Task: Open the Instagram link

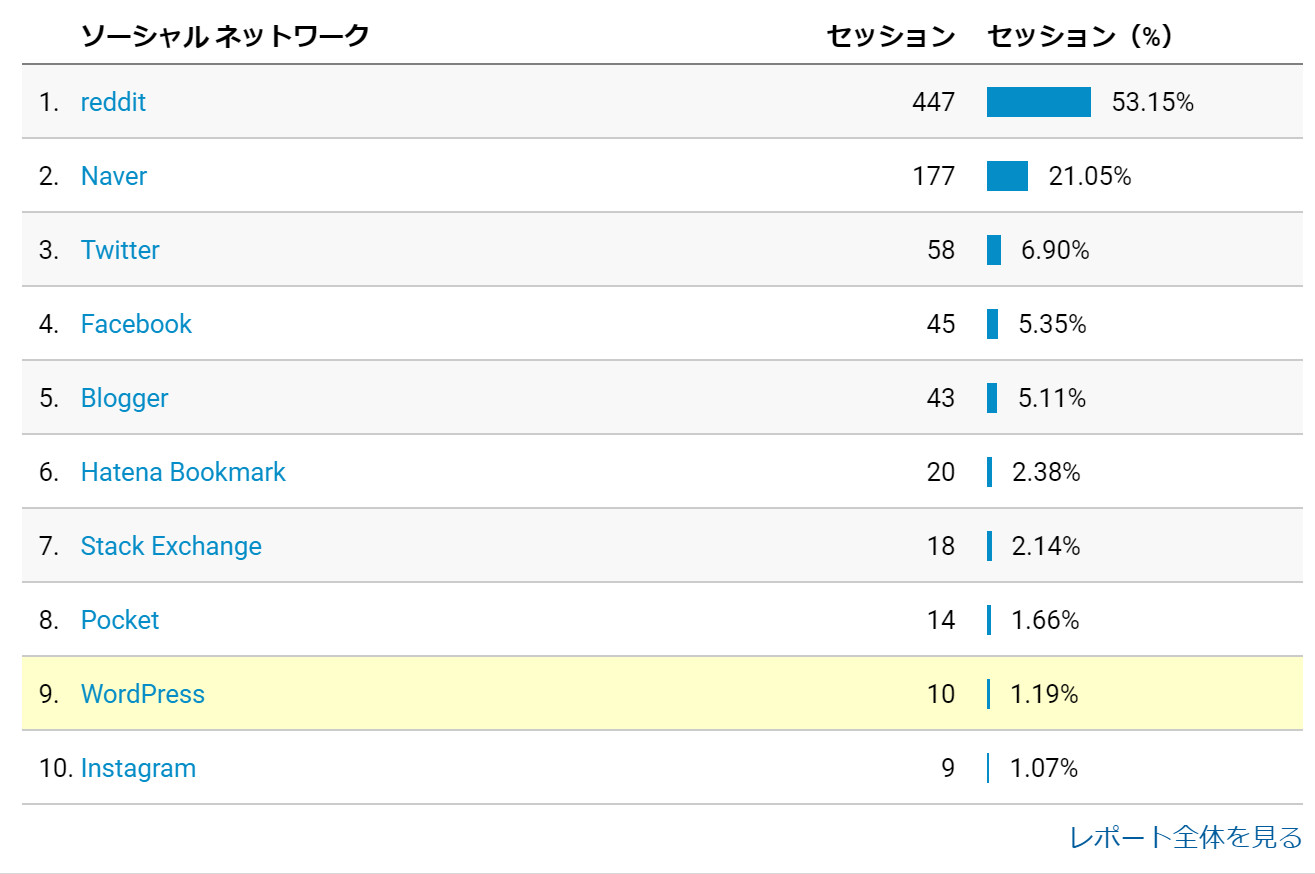Action: pyautogui.click(x=138, y=768)
